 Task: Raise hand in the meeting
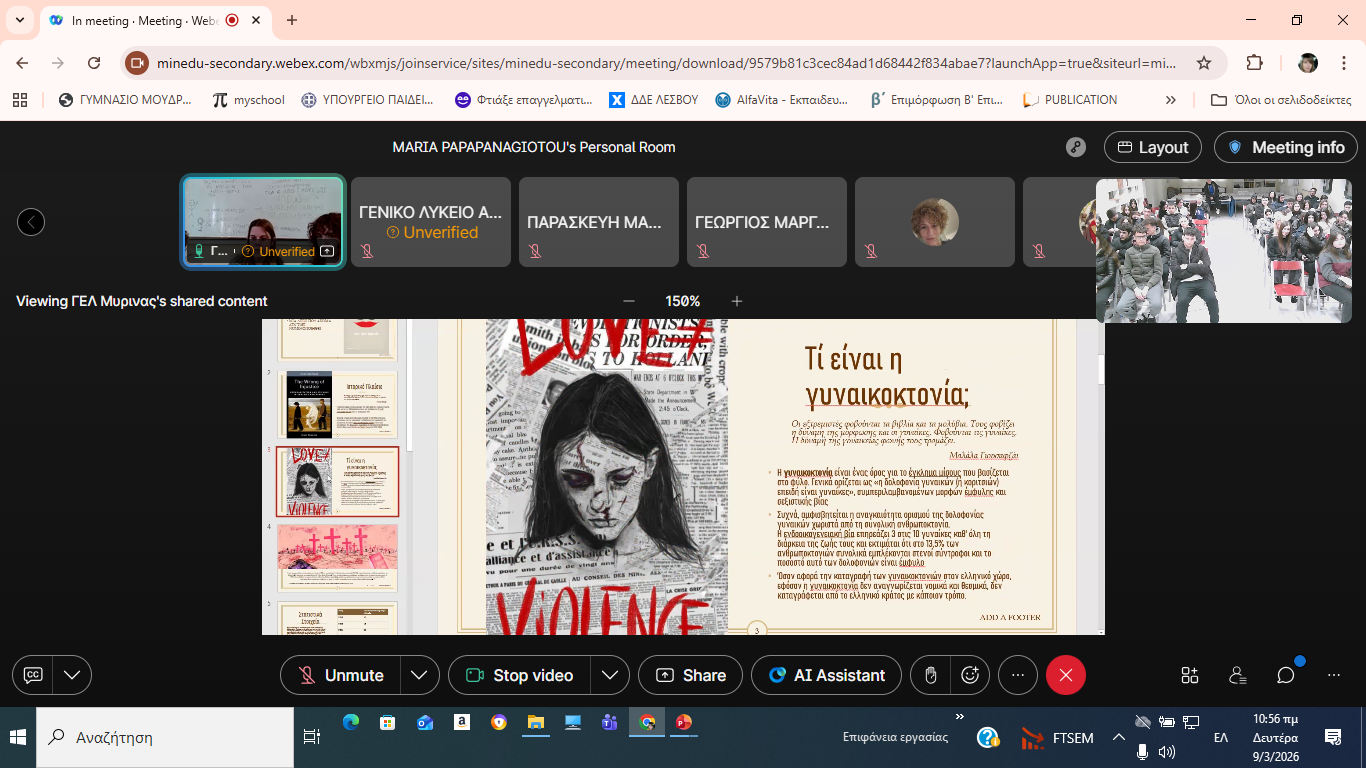coord(931,675)
